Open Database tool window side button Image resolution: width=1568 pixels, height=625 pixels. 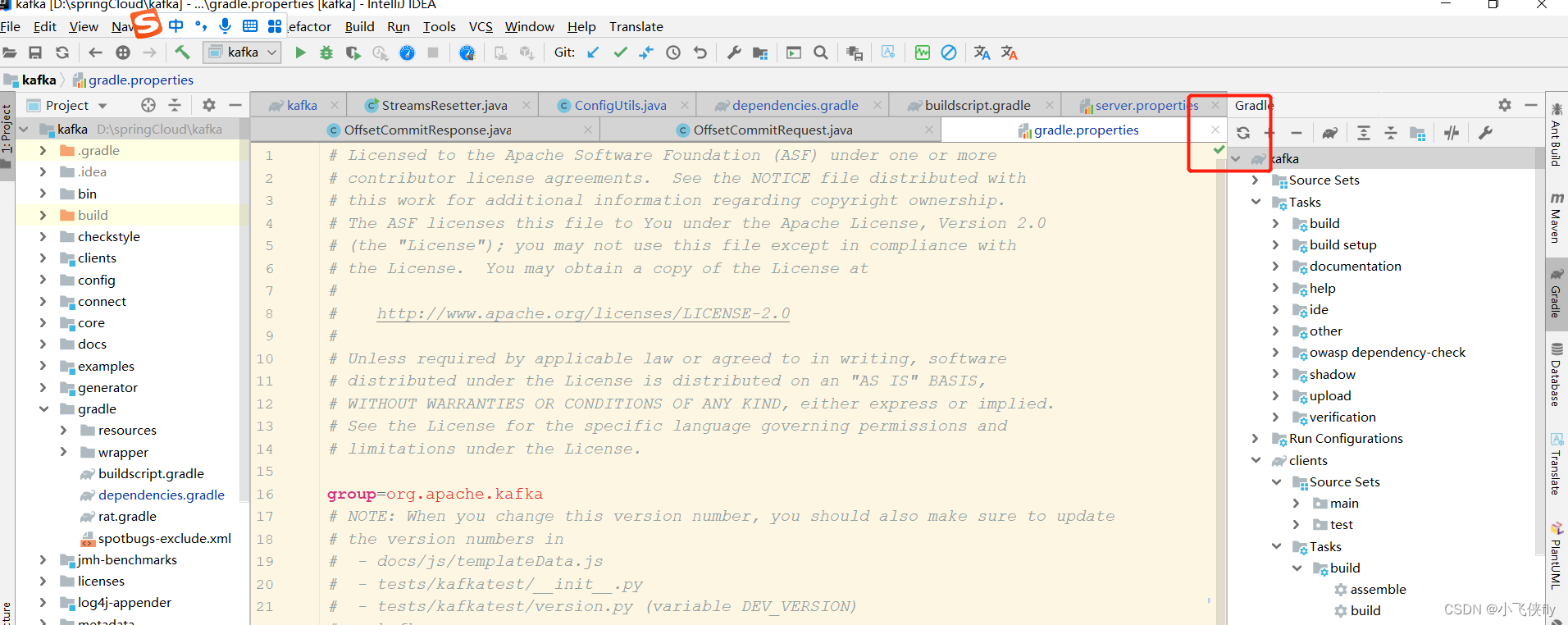coord(1557,374)
